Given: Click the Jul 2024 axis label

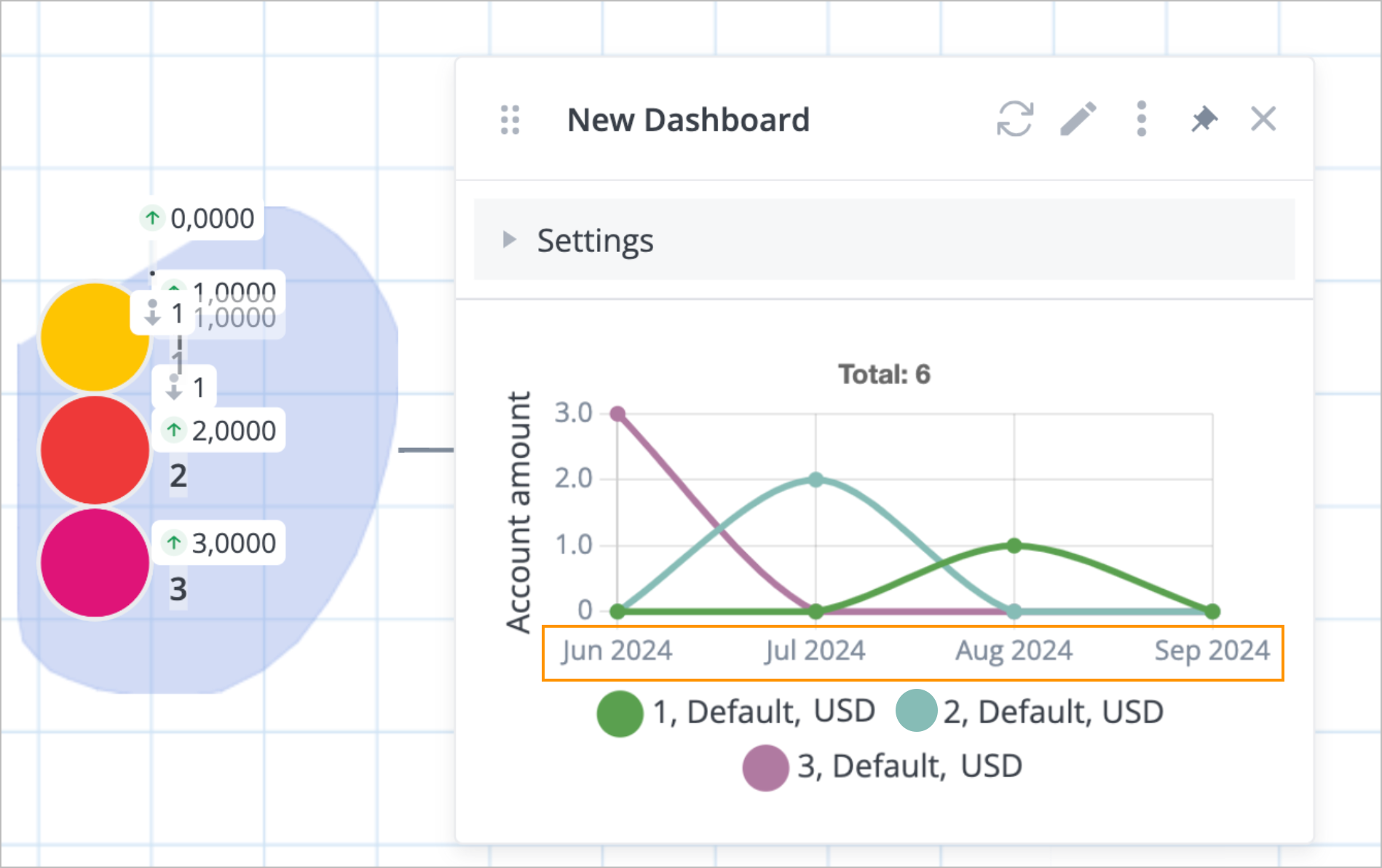Looking at the screenshot, I should 815,650.
